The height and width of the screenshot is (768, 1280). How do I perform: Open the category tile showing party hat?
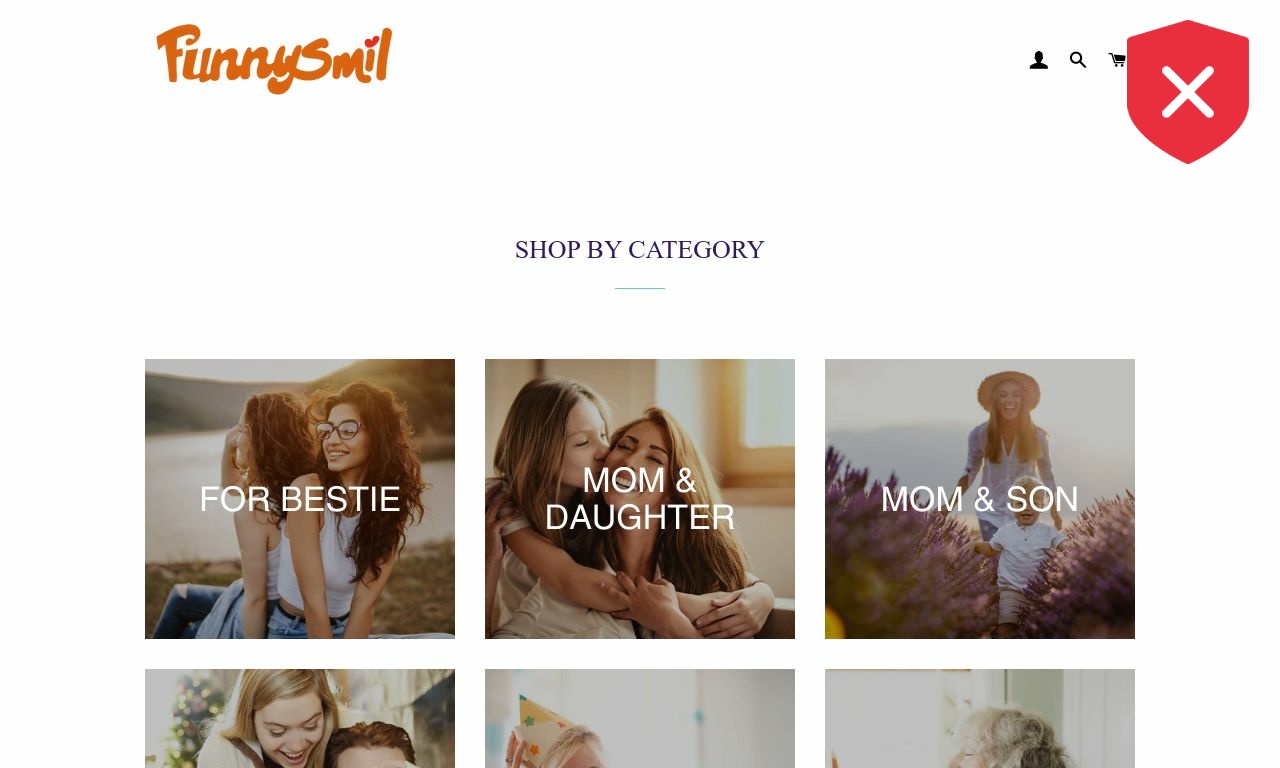[x=640, y=718]
